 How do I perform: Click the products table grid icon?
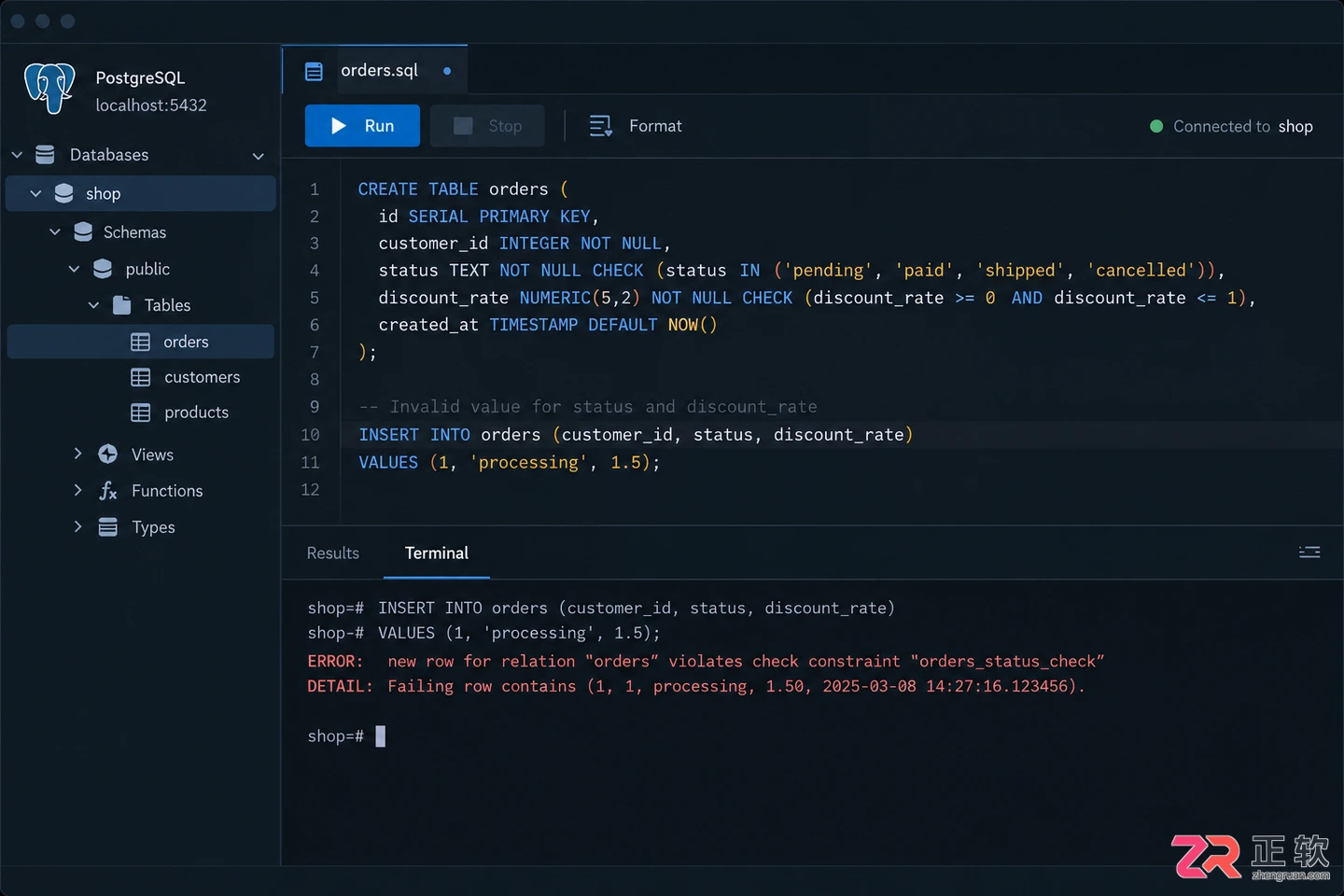141,413
